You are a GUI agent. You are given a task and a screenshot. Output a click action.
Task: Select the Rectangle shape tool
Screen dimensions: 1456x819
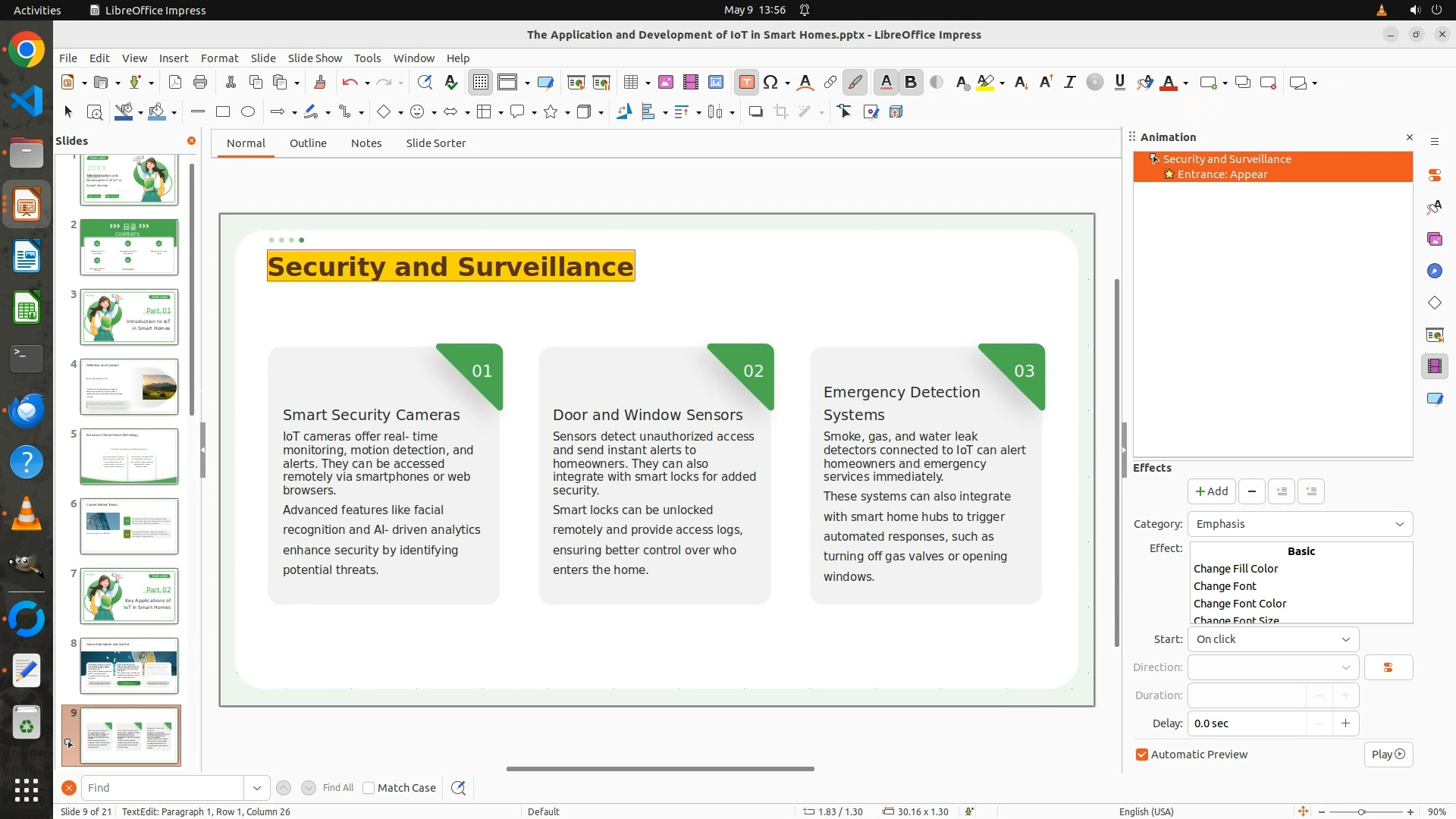point(222,112)
